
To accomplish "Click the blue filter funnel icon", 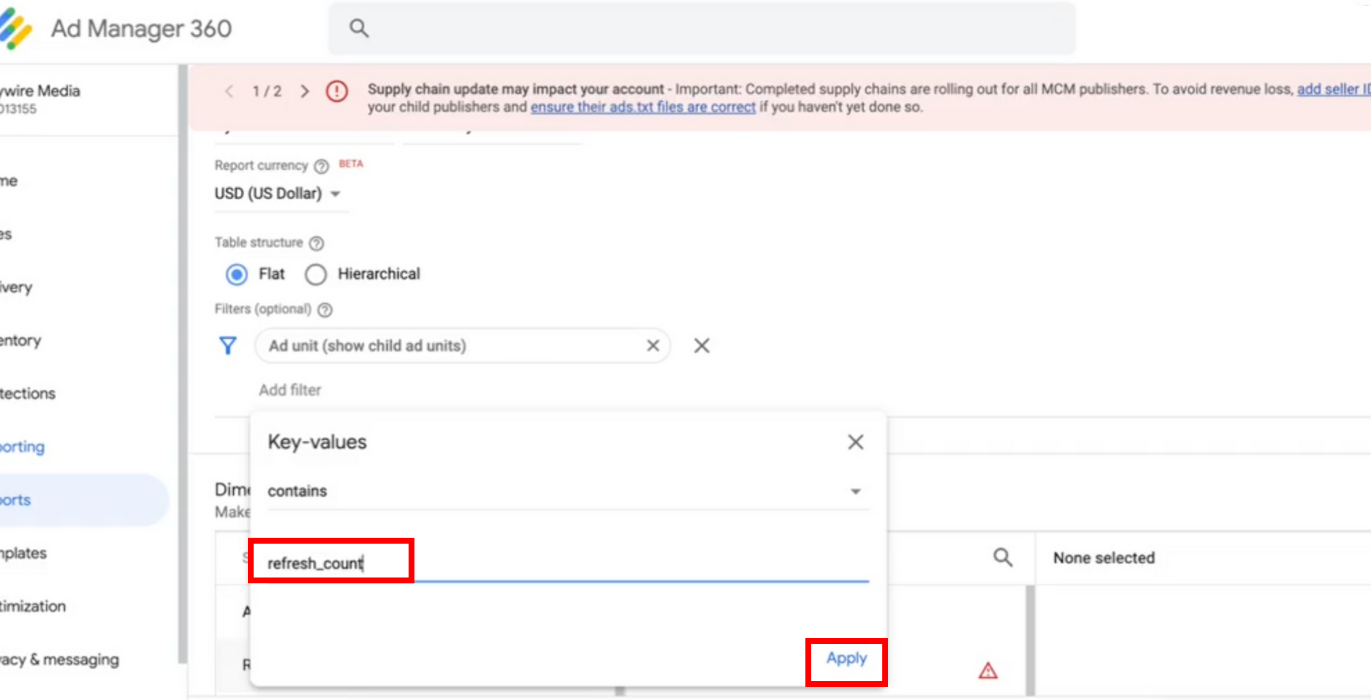I will [228, 345].
